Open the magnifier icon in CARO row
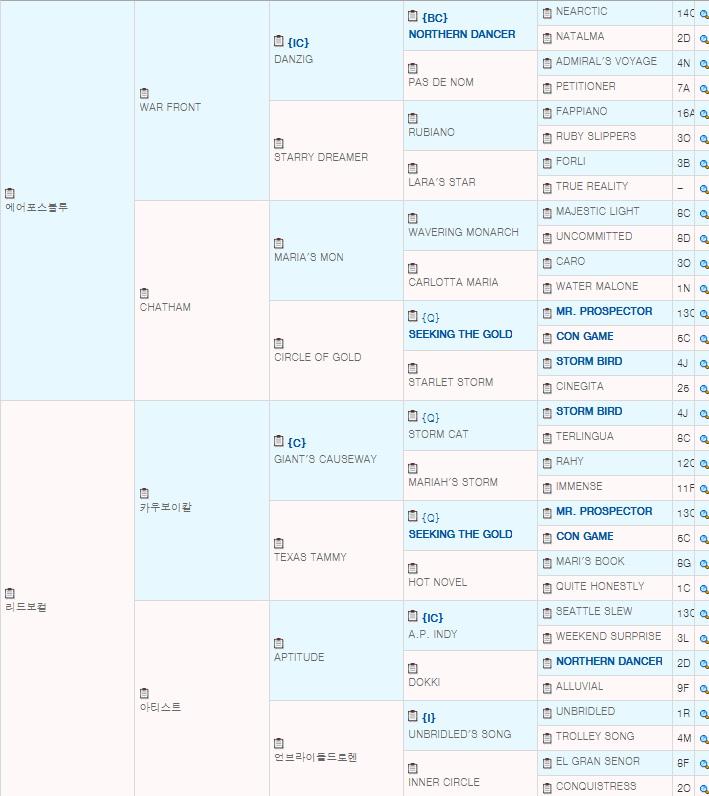This screenshot has height=796, width=709. point(703,264)
